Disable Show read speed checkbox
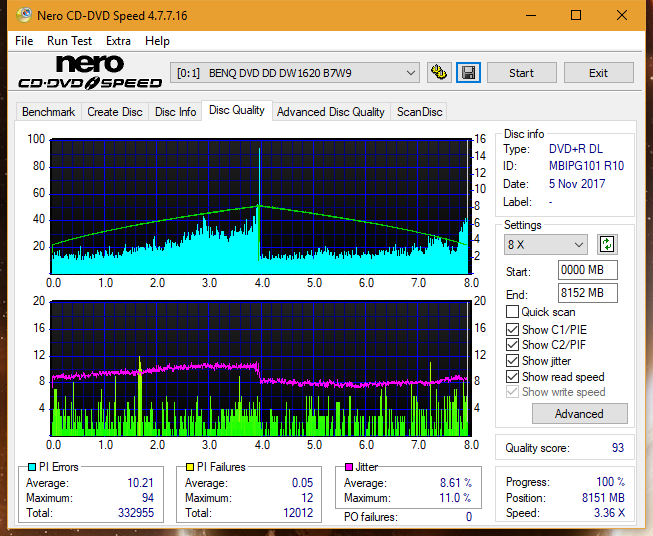653x536 pixels. 512,376
